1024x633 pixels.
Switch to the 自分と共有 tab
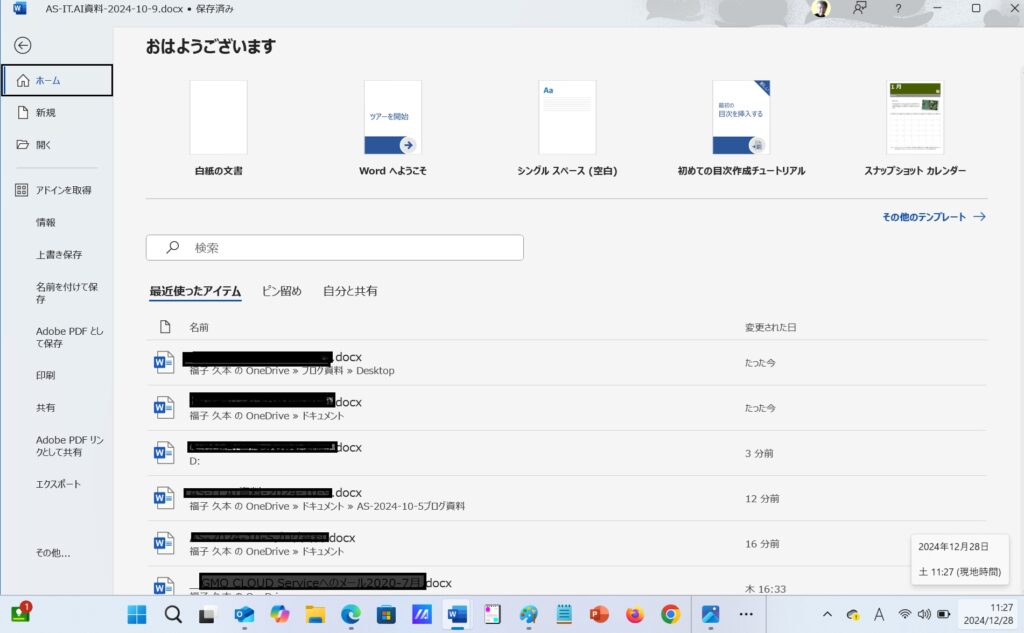(350, 291)
